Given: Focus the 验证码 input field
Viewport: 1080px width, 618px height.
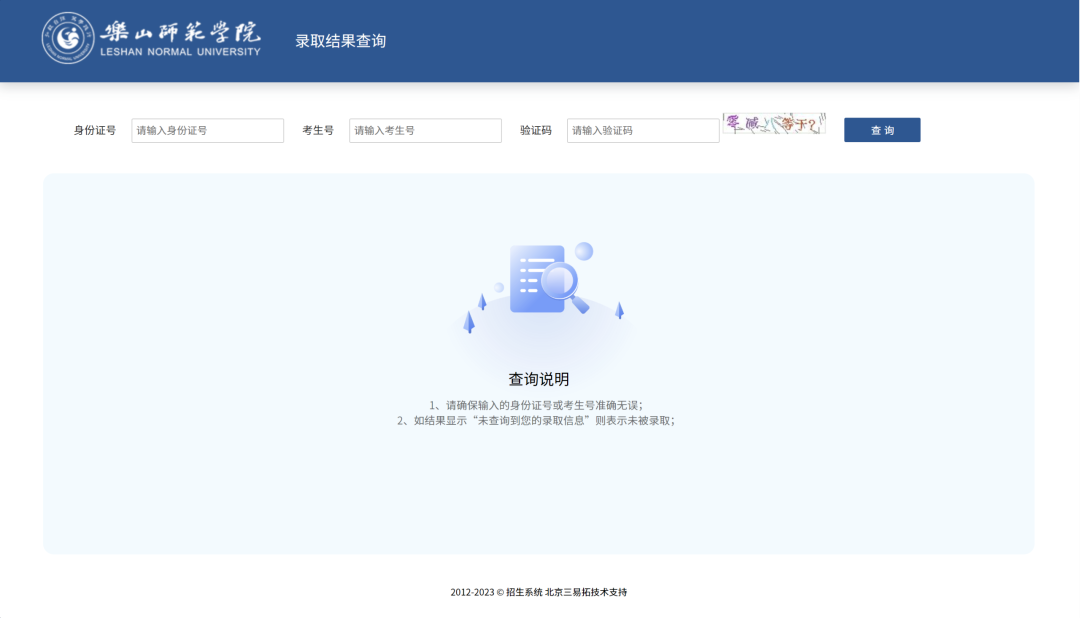Looking at the screenshot, I should tap(643, 130).
